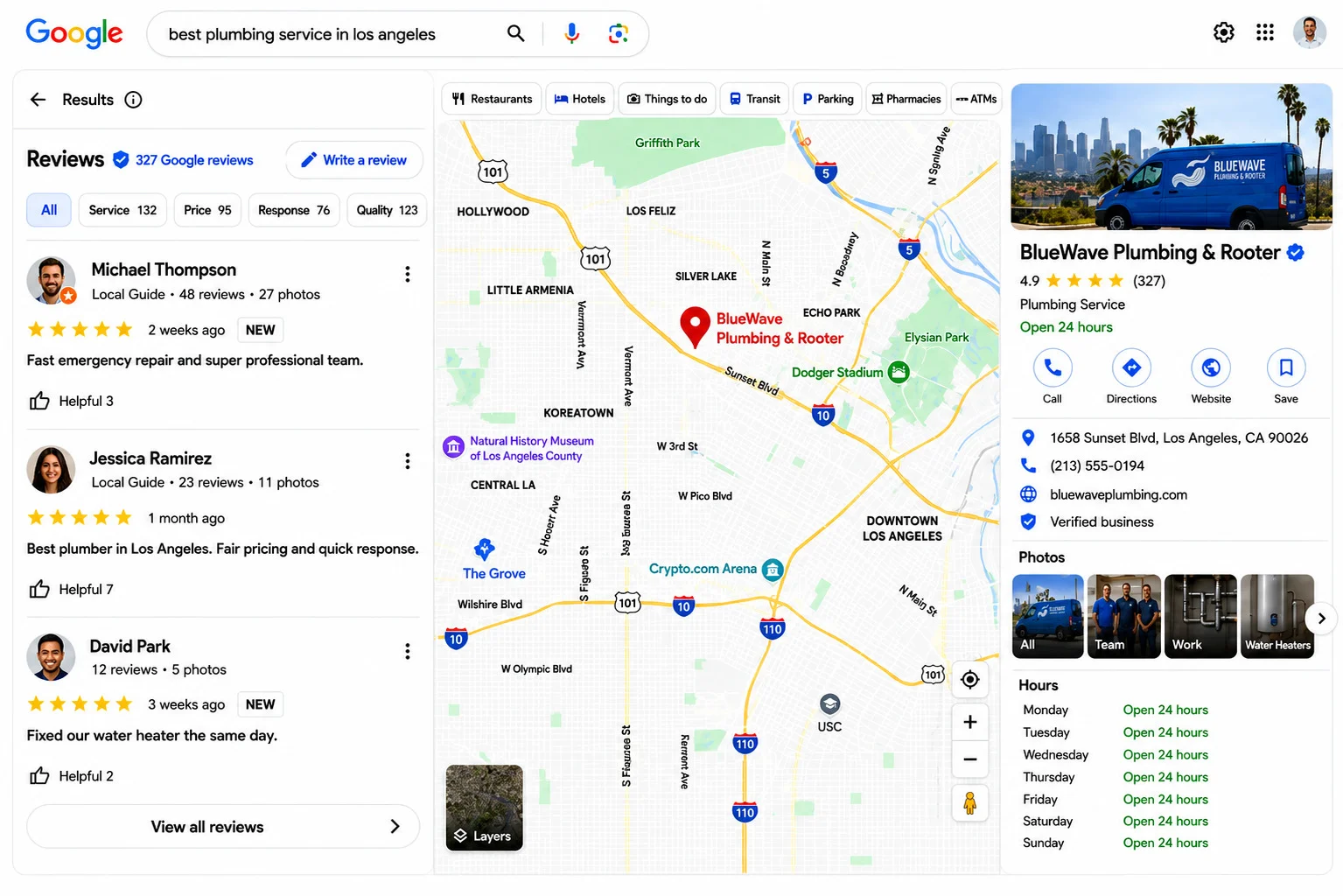Click address 1658 Sunset Blvd
Image resolution: width=1343 pixels, height=896 pixels.
pyautogui.click(x=1179, y=437)
